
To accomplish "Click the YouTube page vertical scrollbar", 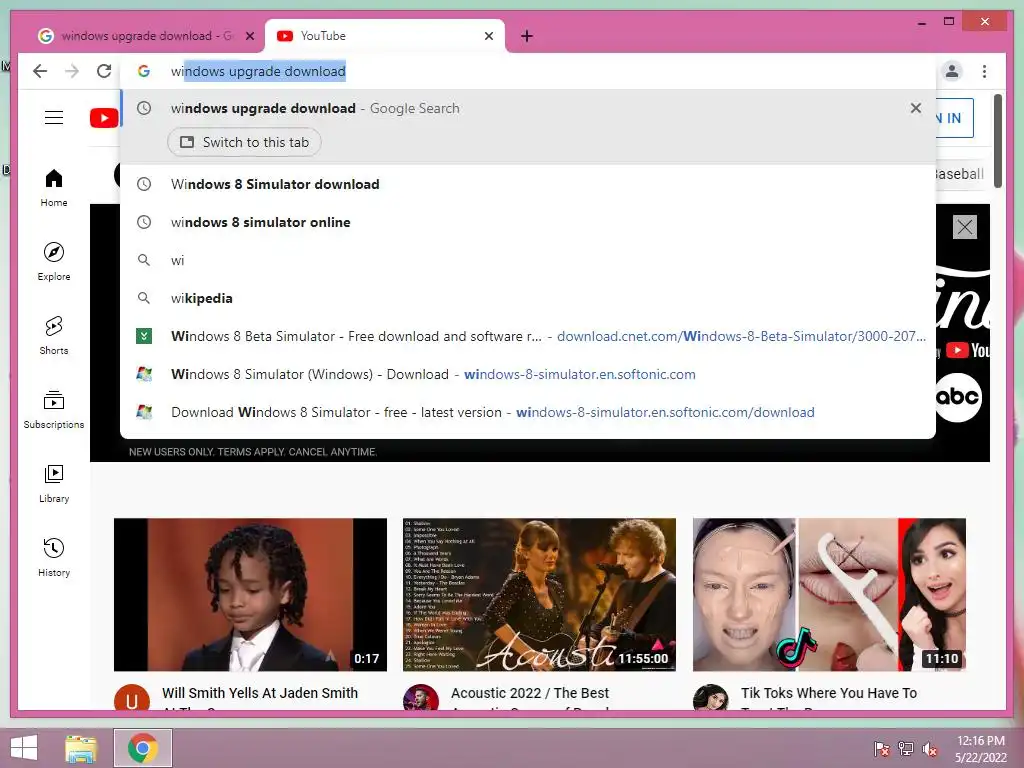I will tap(998, 140).
